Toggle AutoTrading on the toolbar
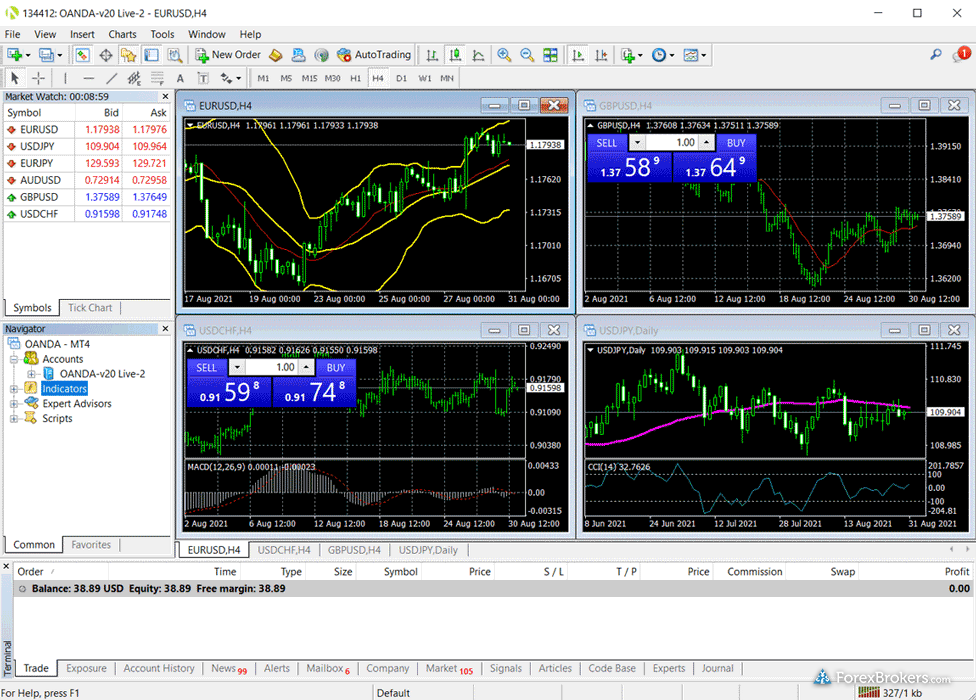 (374, 55)
